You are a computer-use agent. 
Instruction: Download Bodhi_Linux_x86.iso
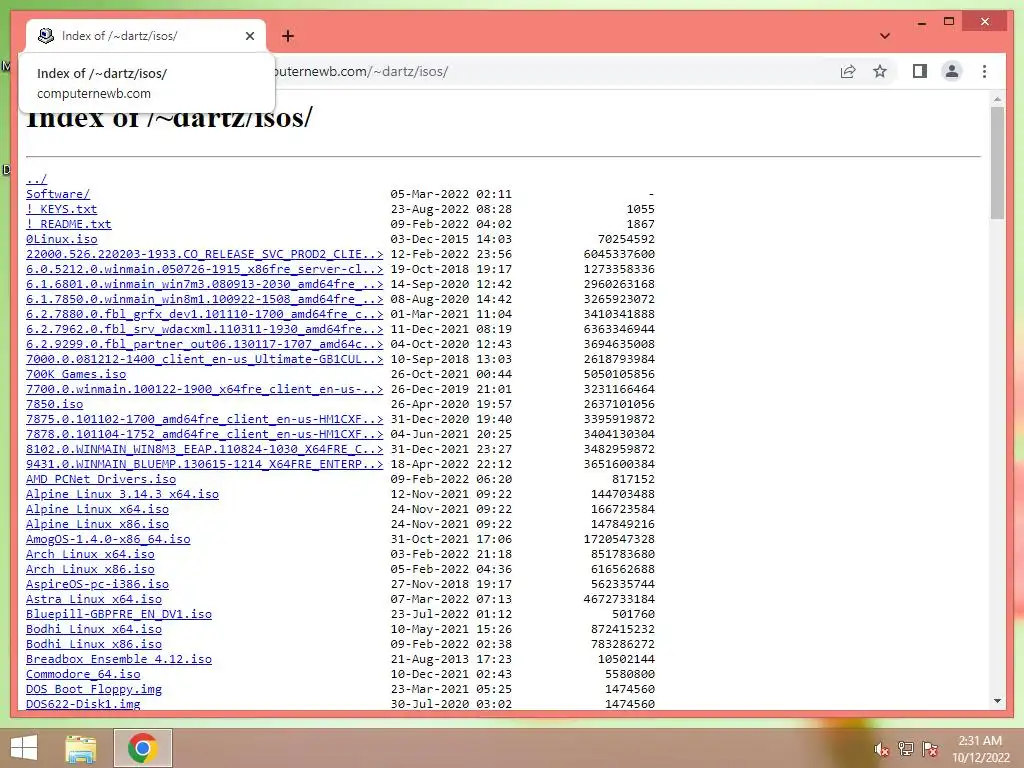(x=93, y=645)
